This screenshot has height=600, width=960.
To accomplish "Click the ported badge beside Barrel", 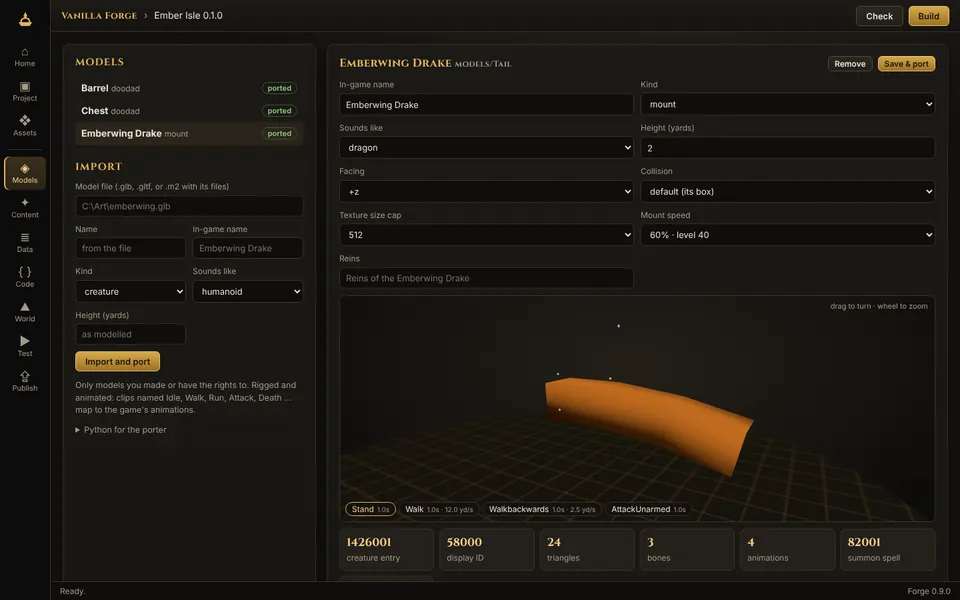I will pos(279,88).
